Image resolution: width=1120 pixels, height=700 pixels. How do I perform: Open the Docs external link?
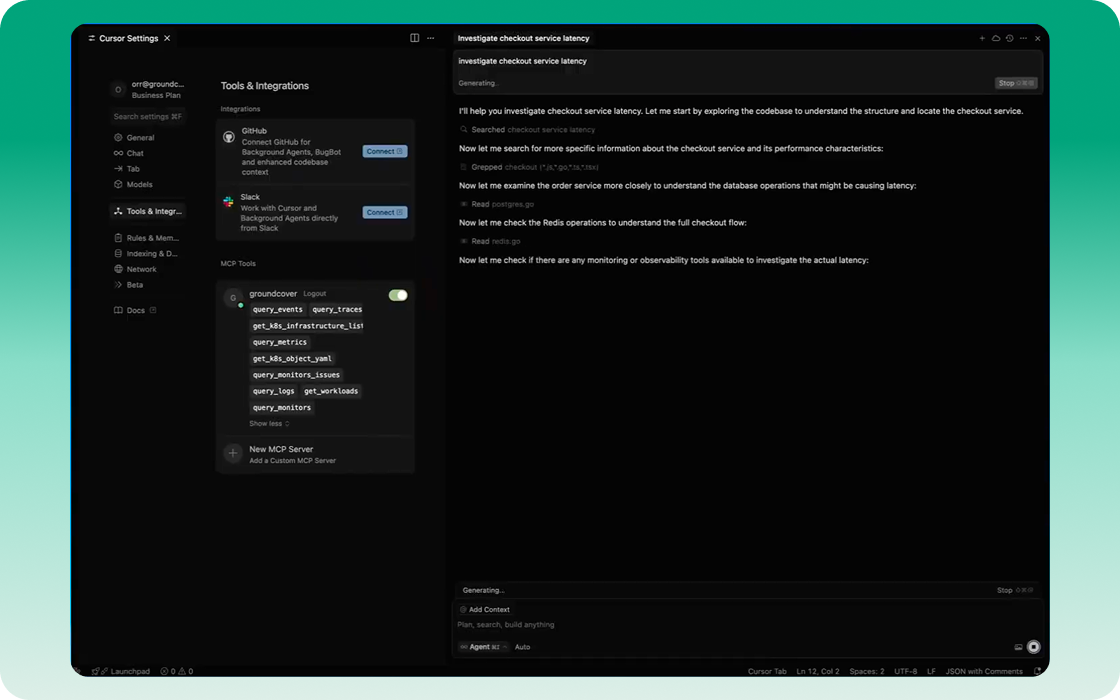pos(136,311)
